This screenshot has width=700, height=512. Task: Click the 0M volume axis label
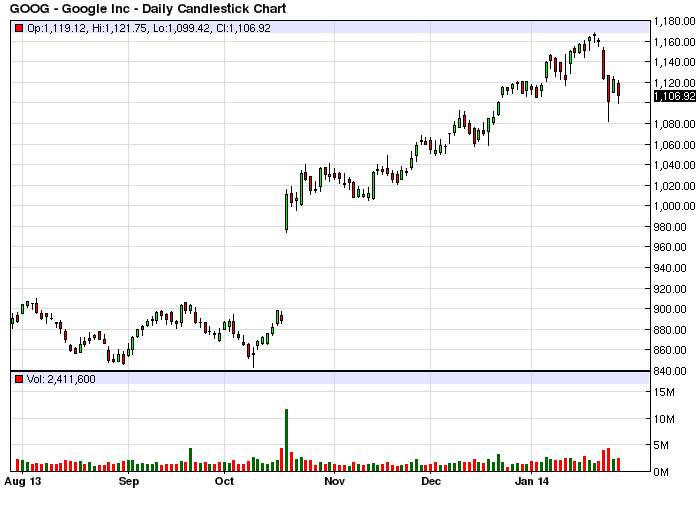(661, 472)
